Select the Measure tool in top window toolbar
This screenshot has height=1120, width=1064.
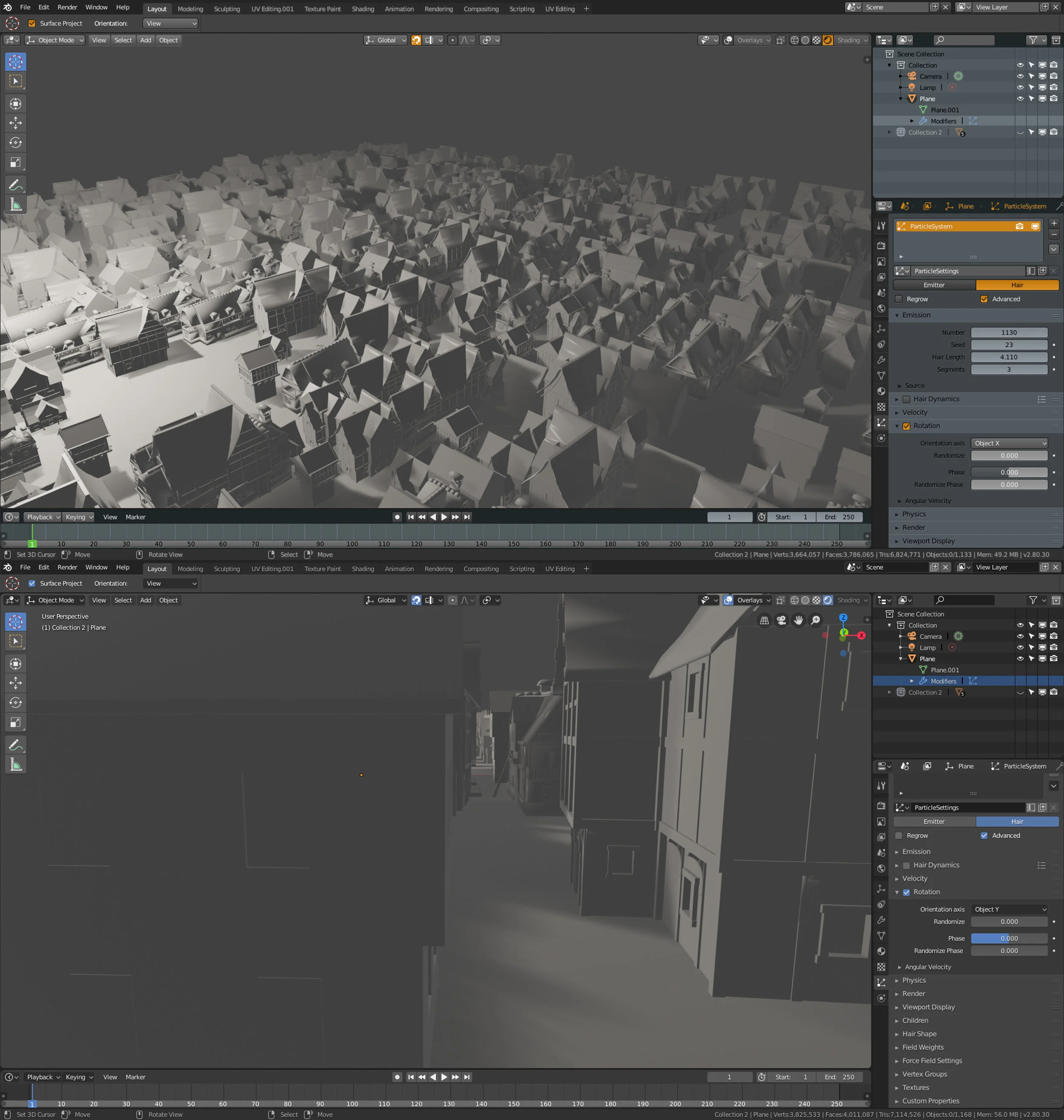click(15, 205)
